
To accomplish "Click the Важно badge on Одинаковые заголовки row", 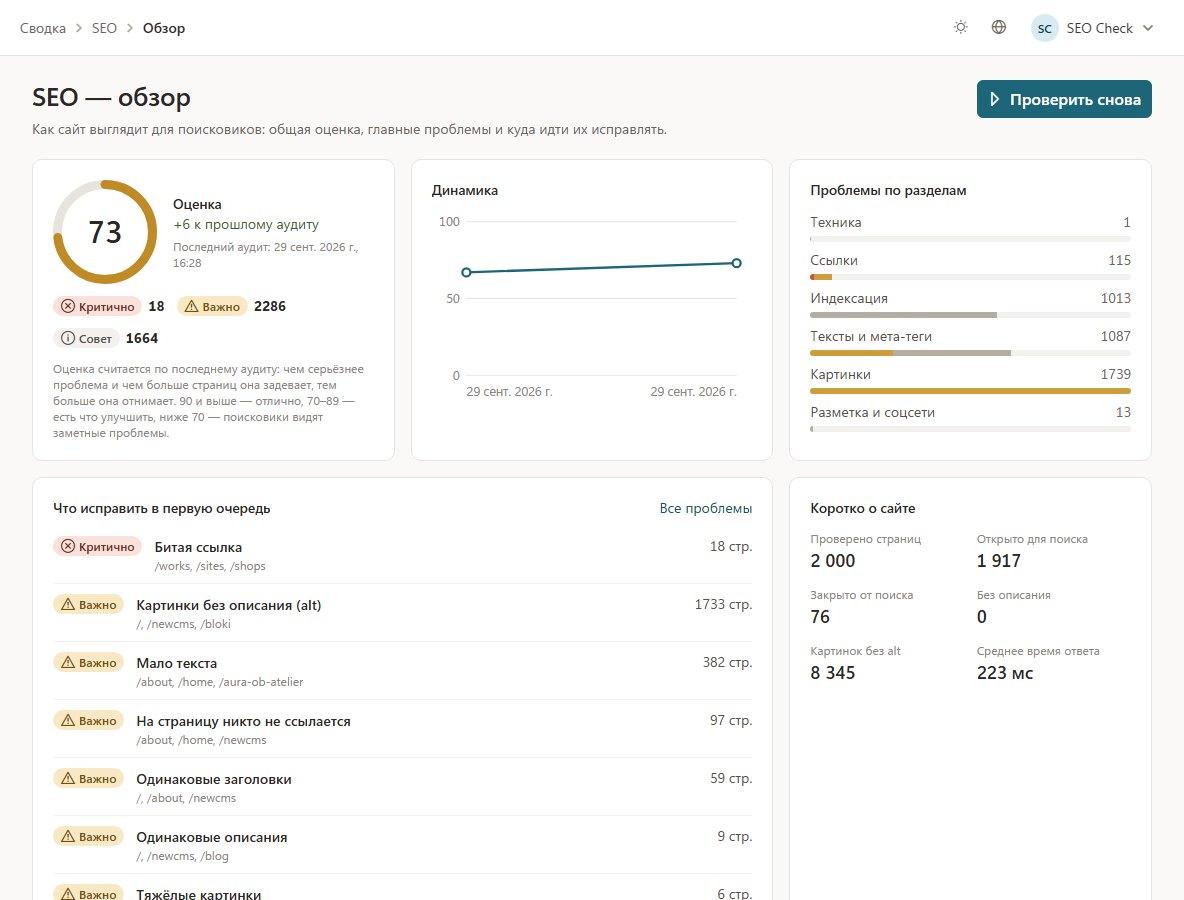I will [x=88, y=778].
